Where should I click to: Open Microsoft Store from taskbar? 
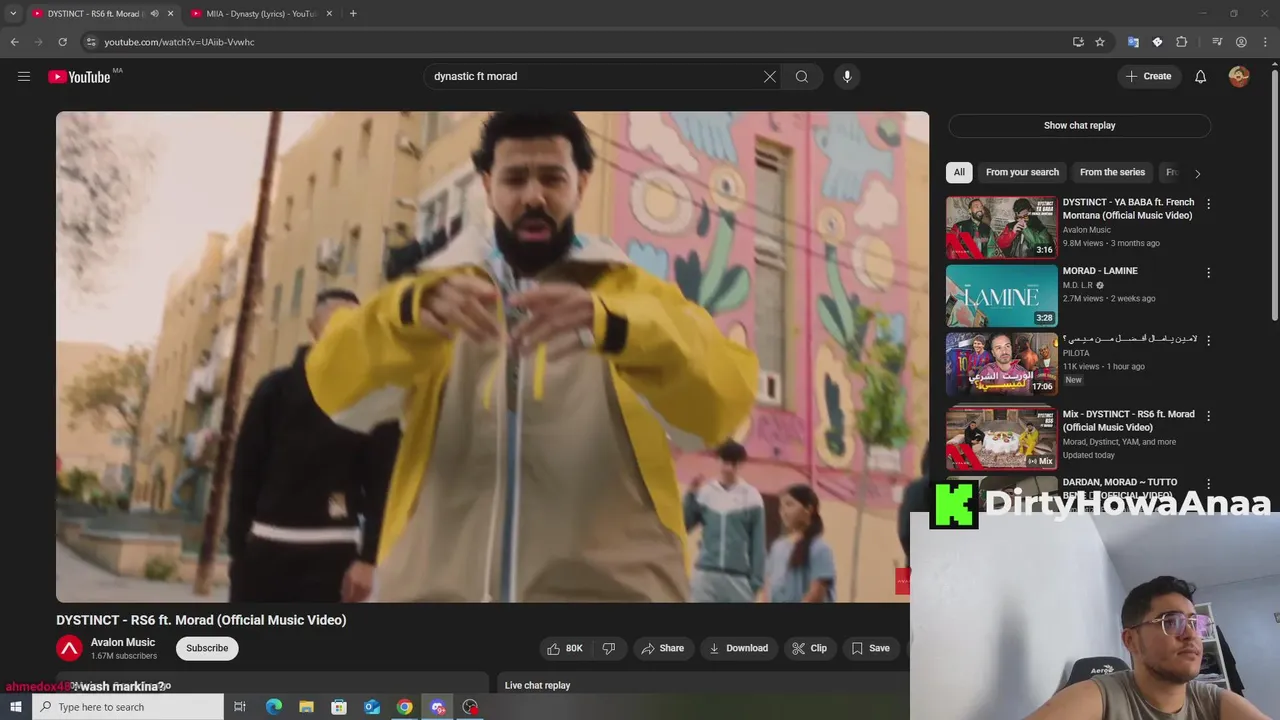click(x=339, y=707)
